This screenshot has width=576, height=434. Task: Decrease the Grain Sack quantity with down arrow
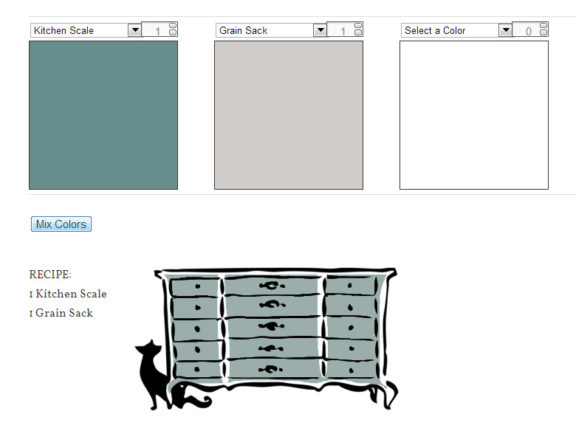(358, 33)
